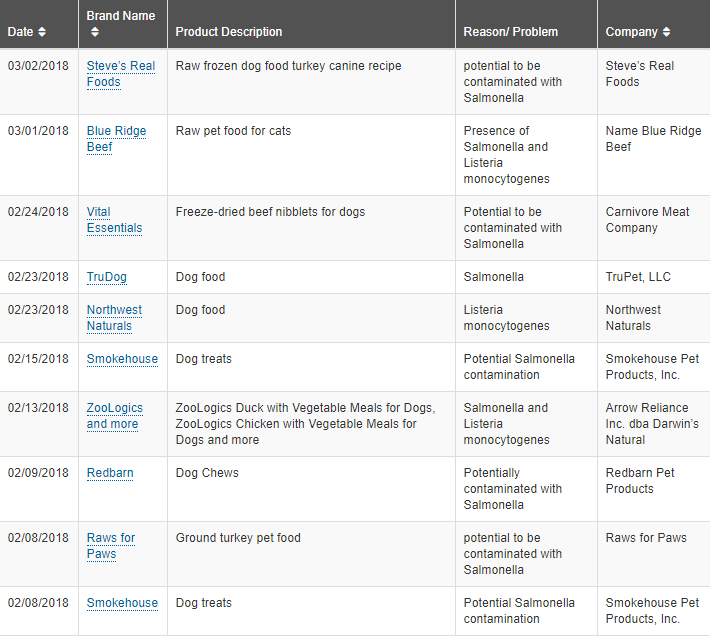Click 'Salmonella and Listeria monocytogenes' ZooLogics reason
This screenshot has width=710, height=638.
click(507, 424)
